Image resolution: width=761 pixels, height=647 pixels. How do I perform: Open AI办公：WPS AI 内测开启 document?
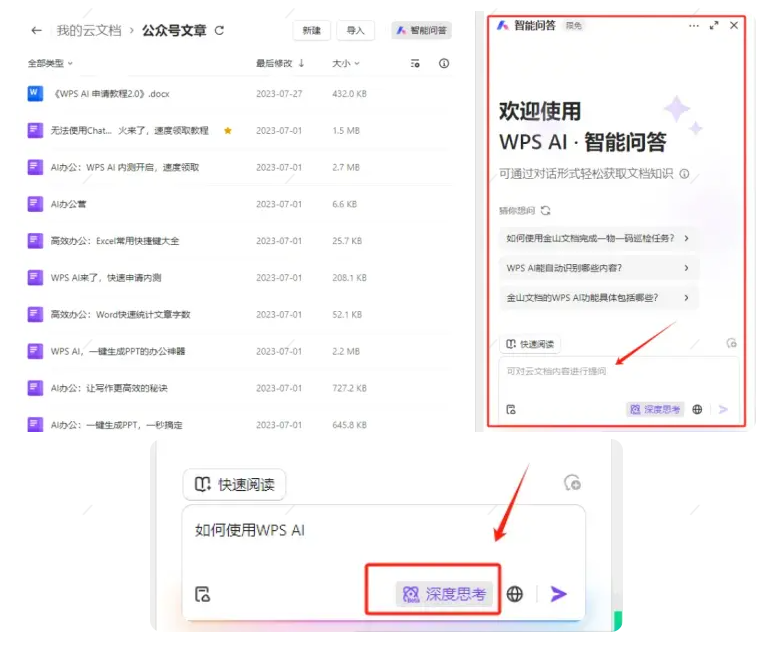(125, 167)
